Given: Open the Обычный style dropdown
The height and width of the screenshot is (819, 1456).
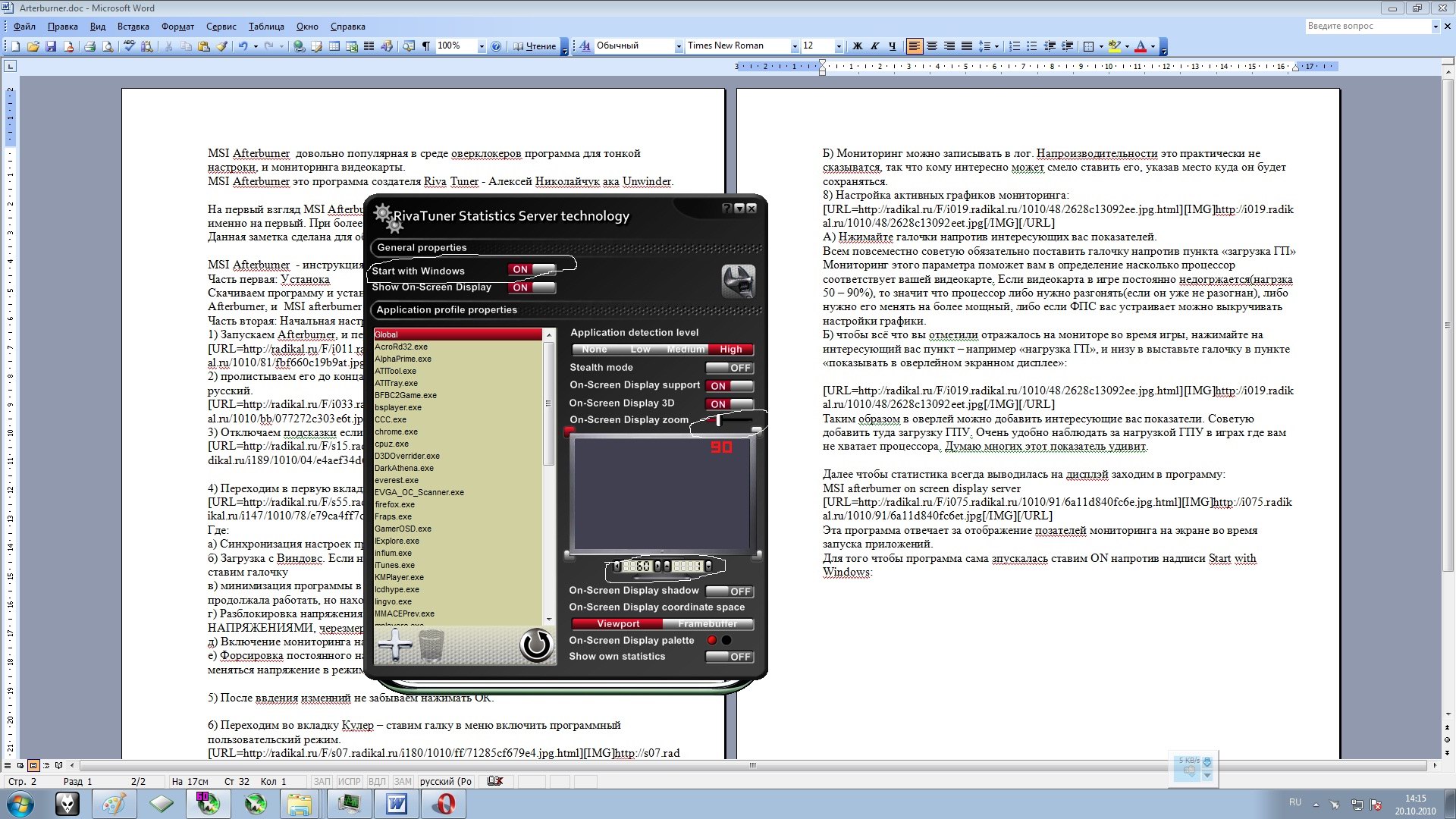Looking at the screenshot, I should 679,46.
